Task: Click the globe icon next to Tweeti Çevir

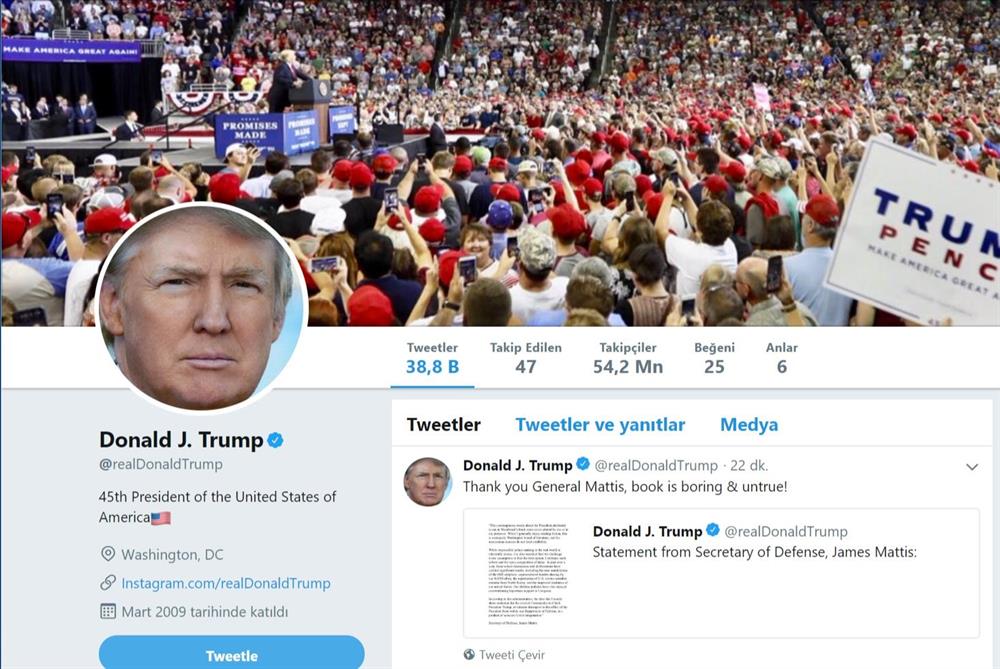Action: pos(469,654)
